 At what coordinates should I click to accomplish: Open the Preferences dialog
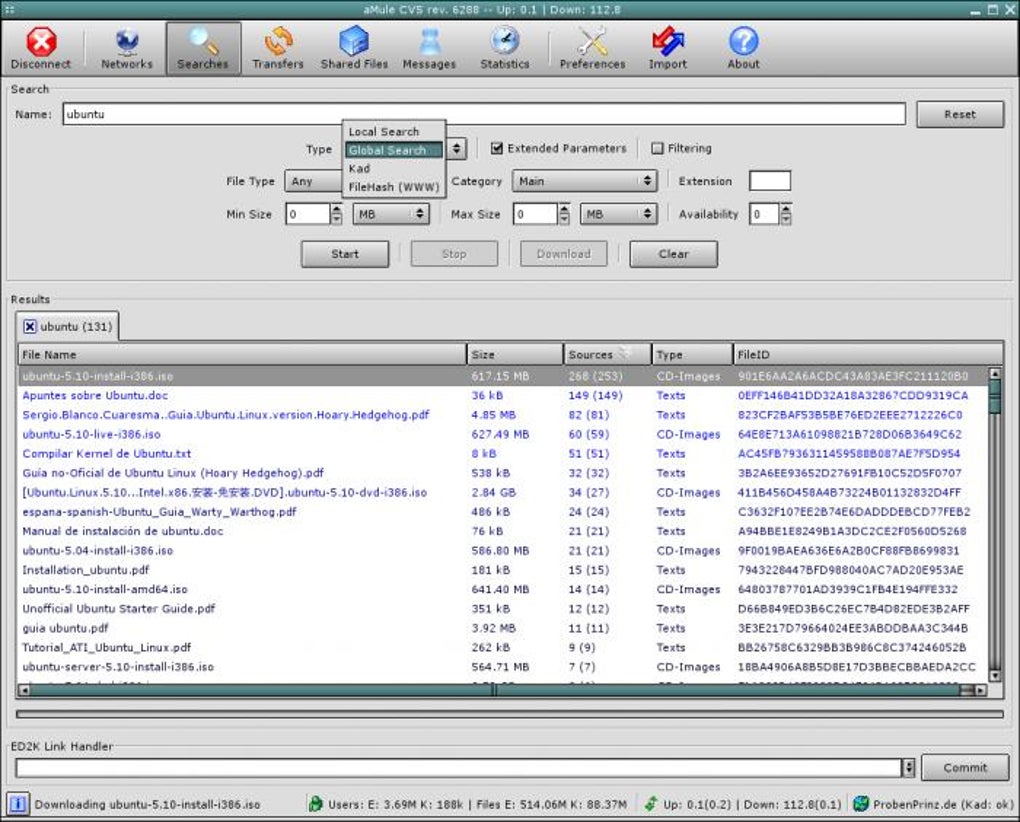[592, 49]
